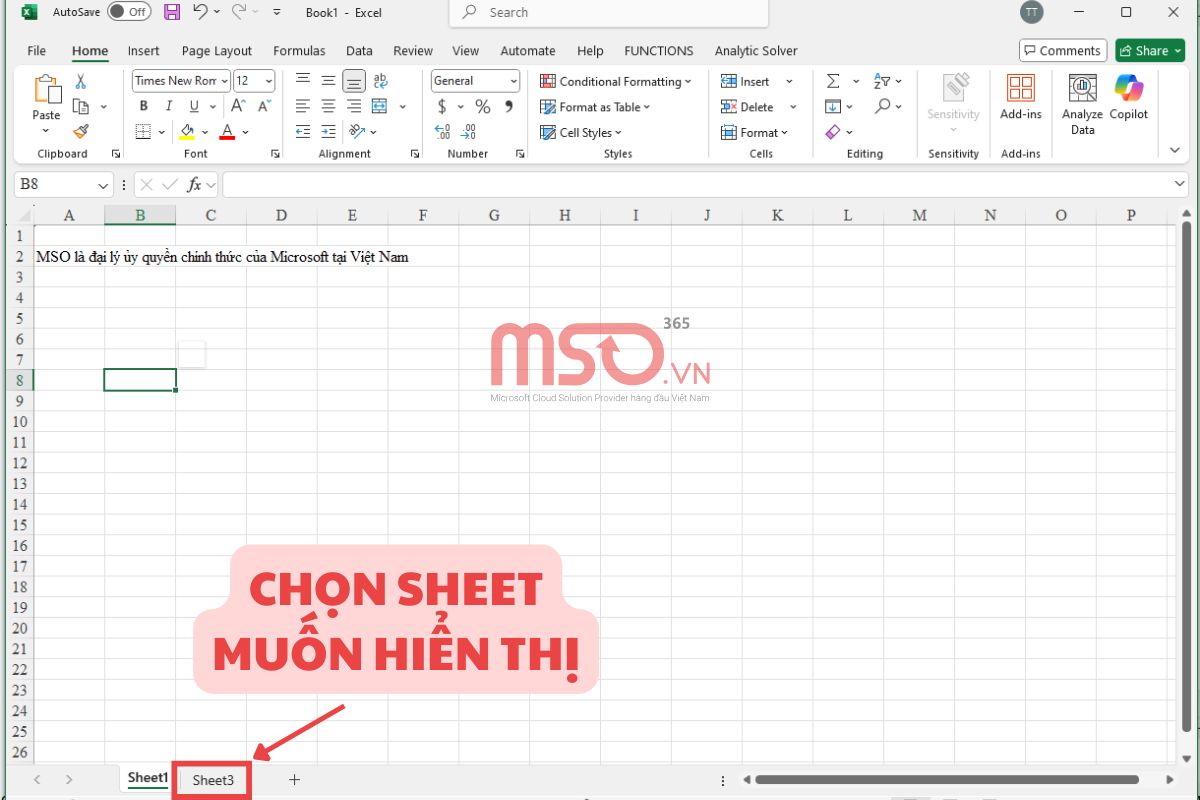
Task: Collapse the ribbon with the chevron
Action: [x=1175, y=150]
